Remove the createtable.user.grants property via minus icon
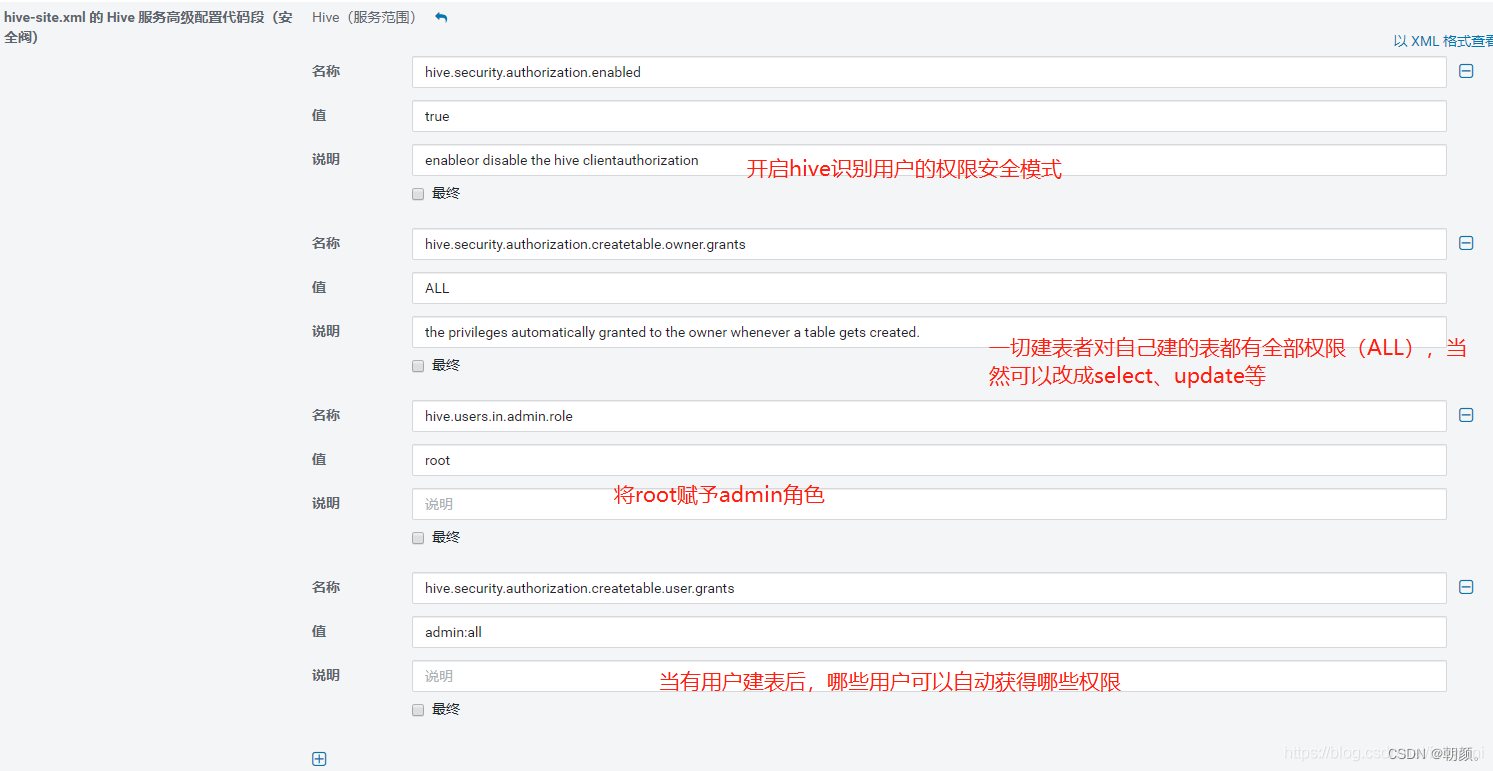 point(1466,587)
